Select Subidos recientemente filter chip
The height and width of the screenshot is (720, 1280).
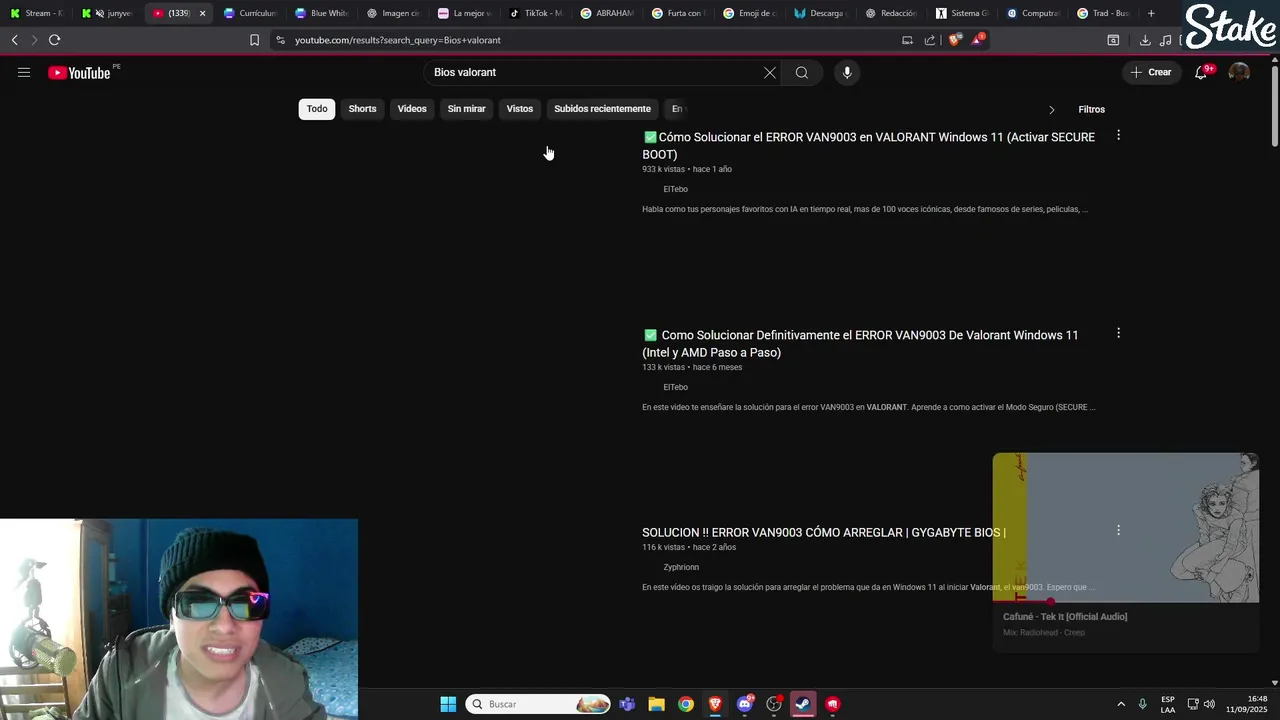pyautogui.click(x=602, y=109)
